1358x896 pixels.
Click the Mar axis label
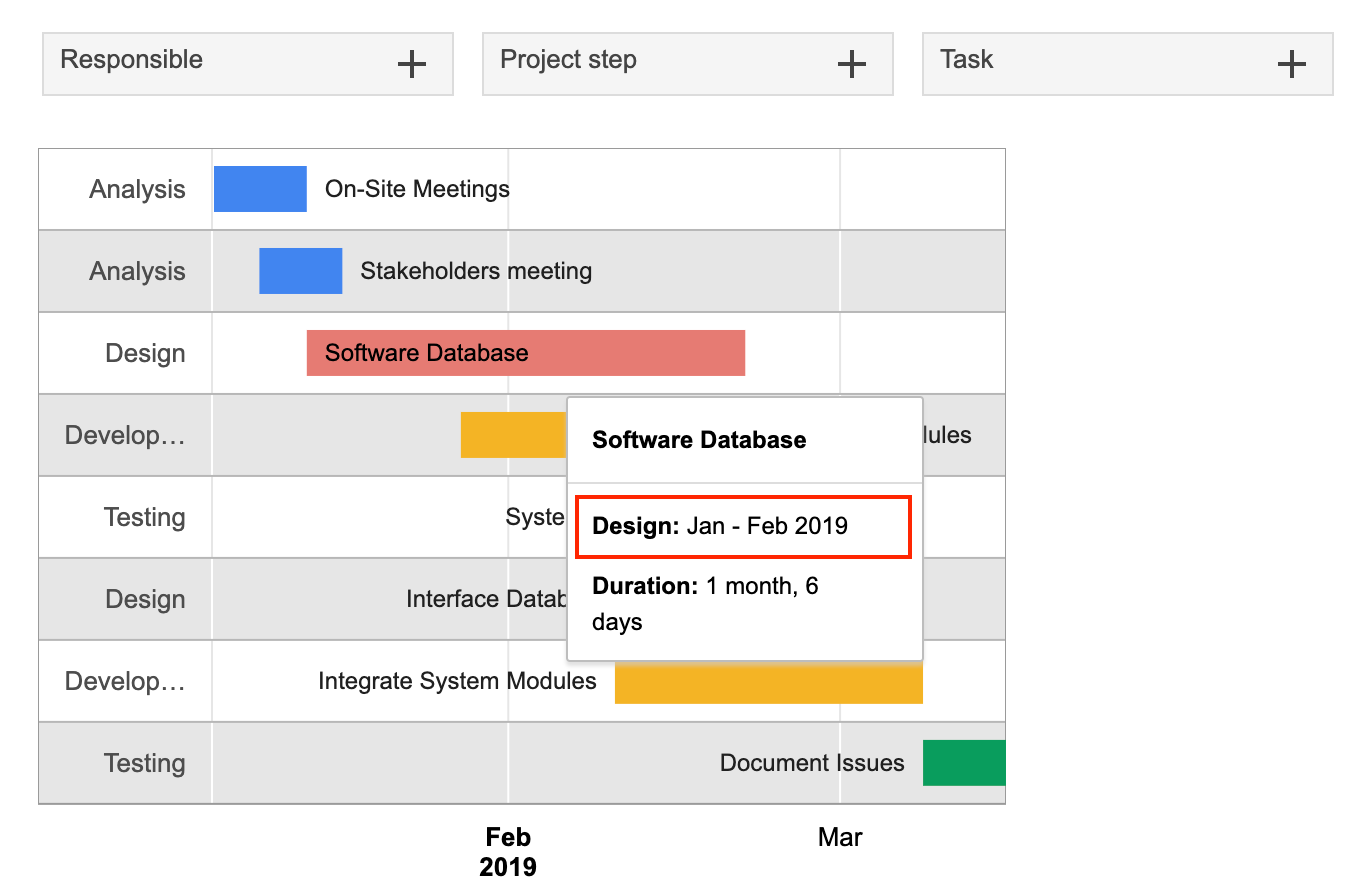point(840,838)
